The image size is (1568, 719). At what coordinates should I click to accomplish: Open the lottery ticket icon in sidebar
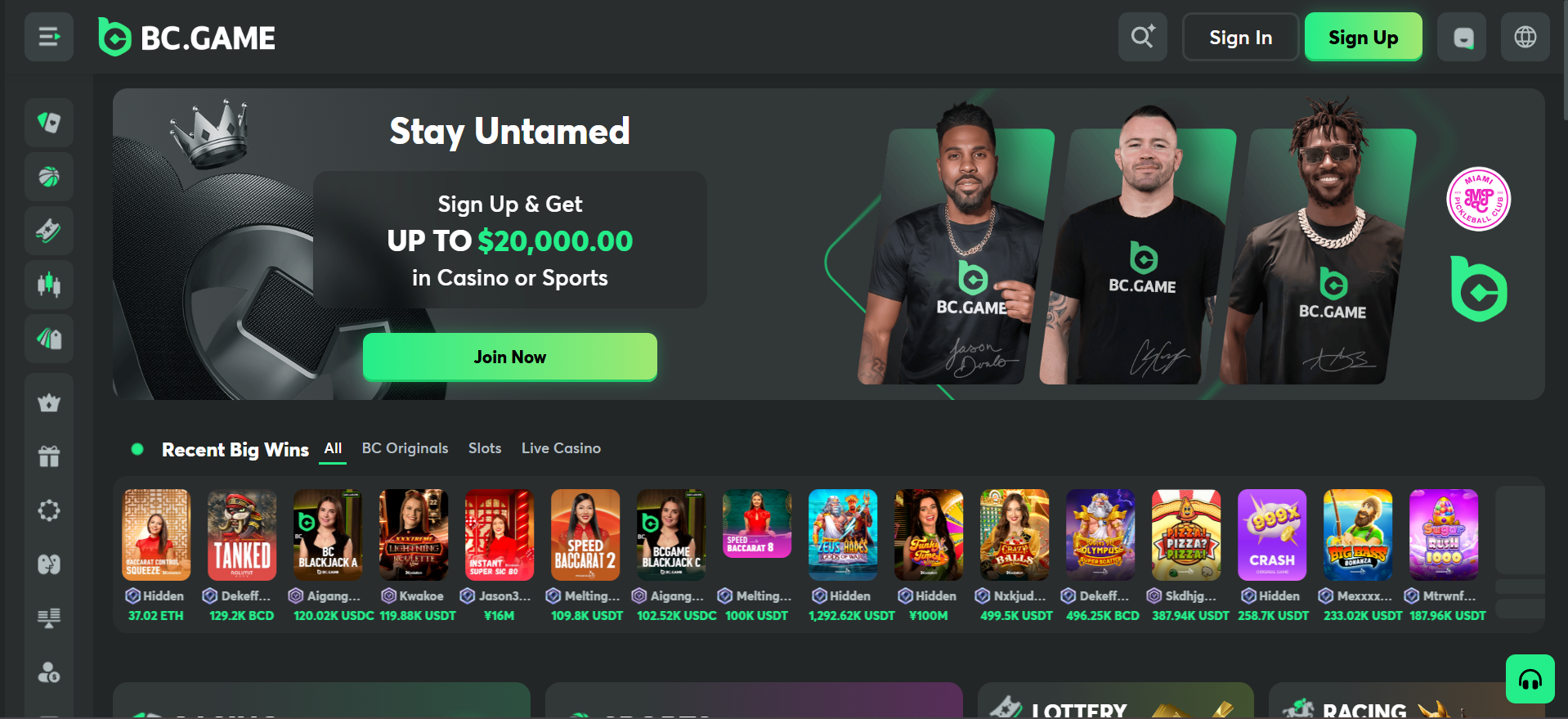49,231
